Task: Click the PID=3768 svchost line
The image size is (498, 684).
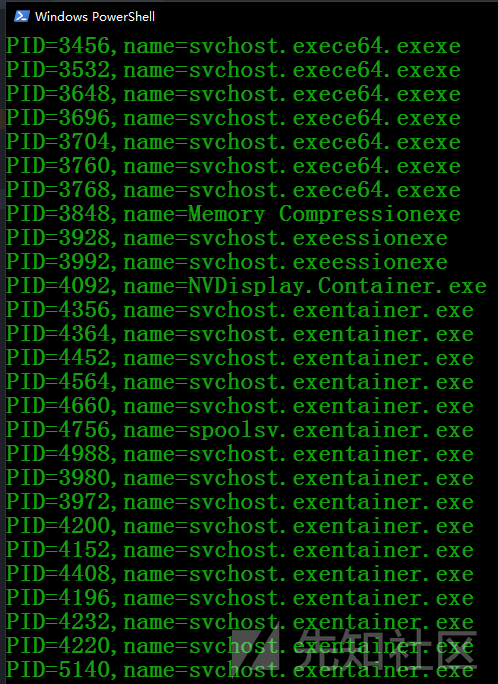Action: point(233,190)
